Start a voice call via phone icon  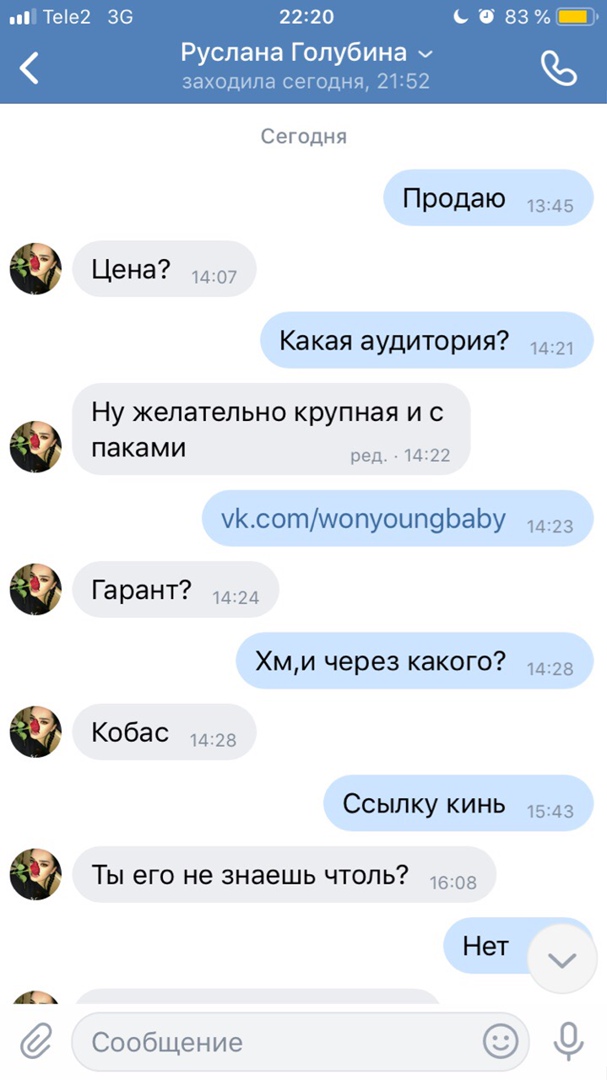coord(559,68)
